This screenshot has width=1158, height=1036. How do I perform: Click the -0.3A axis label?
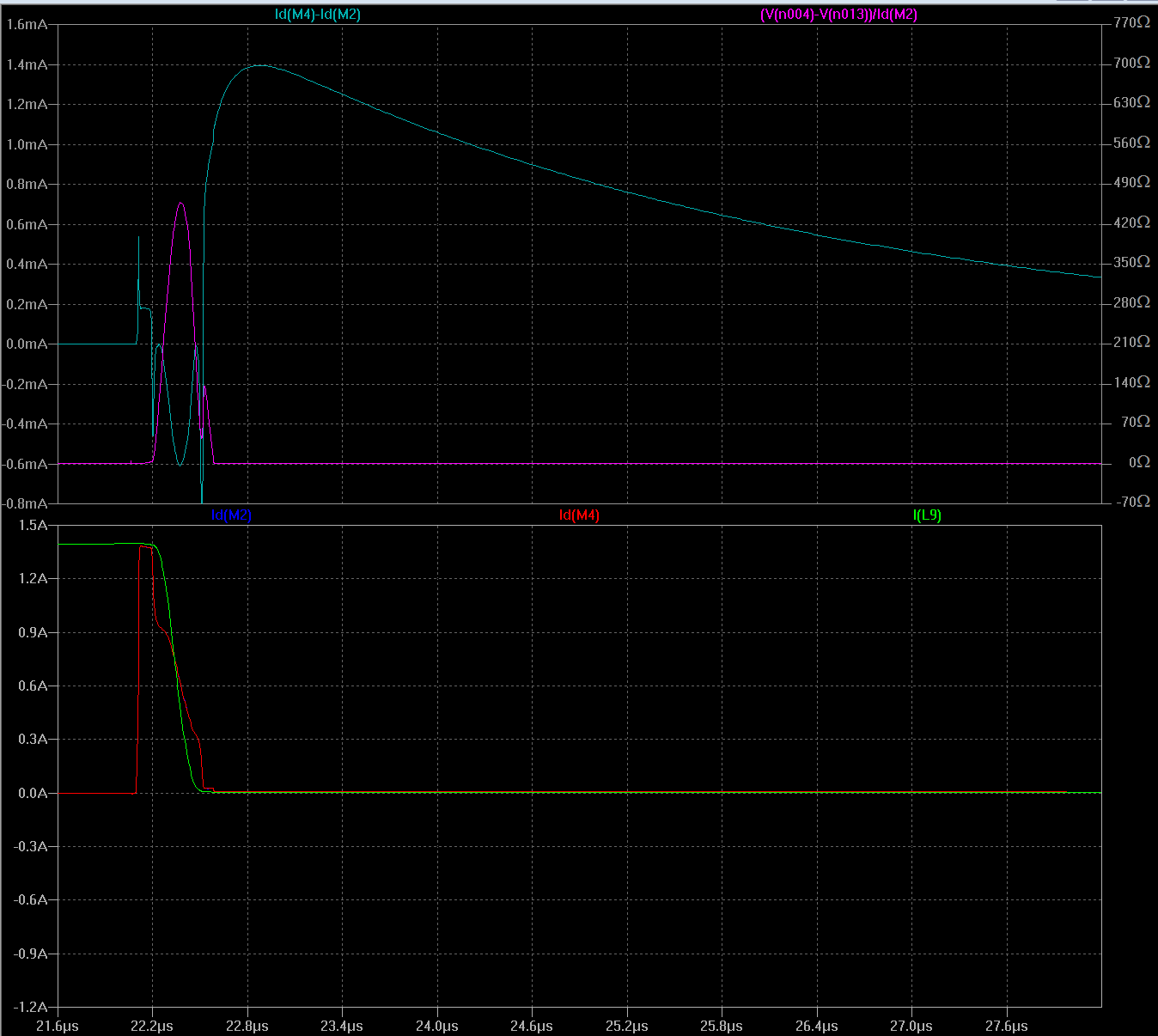(31, 847)
